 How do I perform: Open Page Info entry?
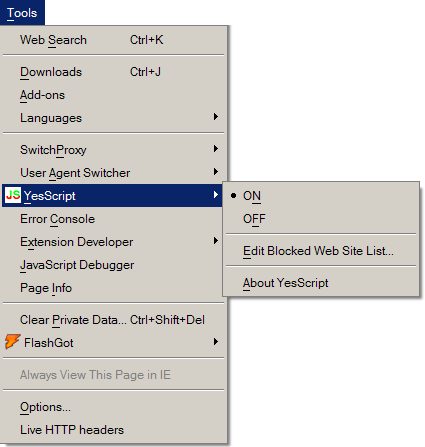pyautogui.click(x=113, y=288)
